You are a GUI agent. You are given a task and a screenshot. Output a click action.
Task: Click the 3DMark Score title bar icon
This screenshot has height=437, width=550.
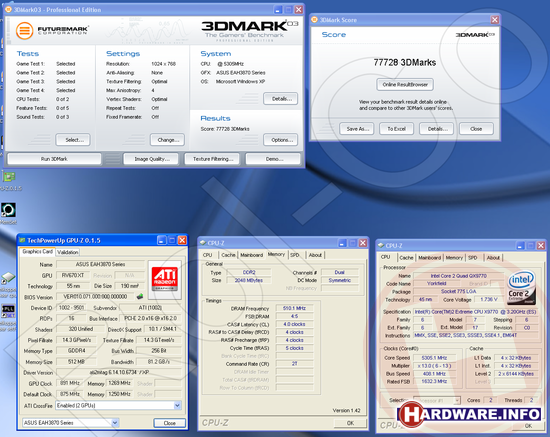click(x=315, y=20)
